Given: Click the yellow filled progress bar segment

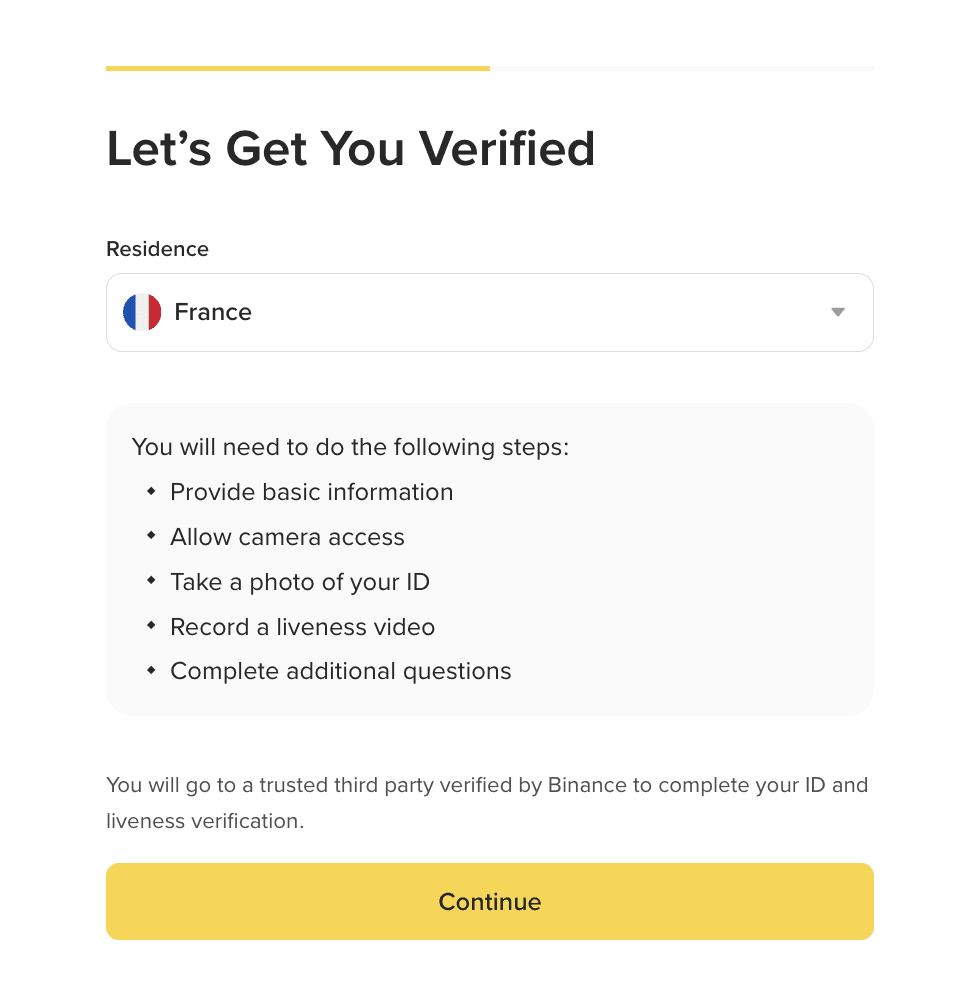Looking at the screenshot, I should pos(298,68).
